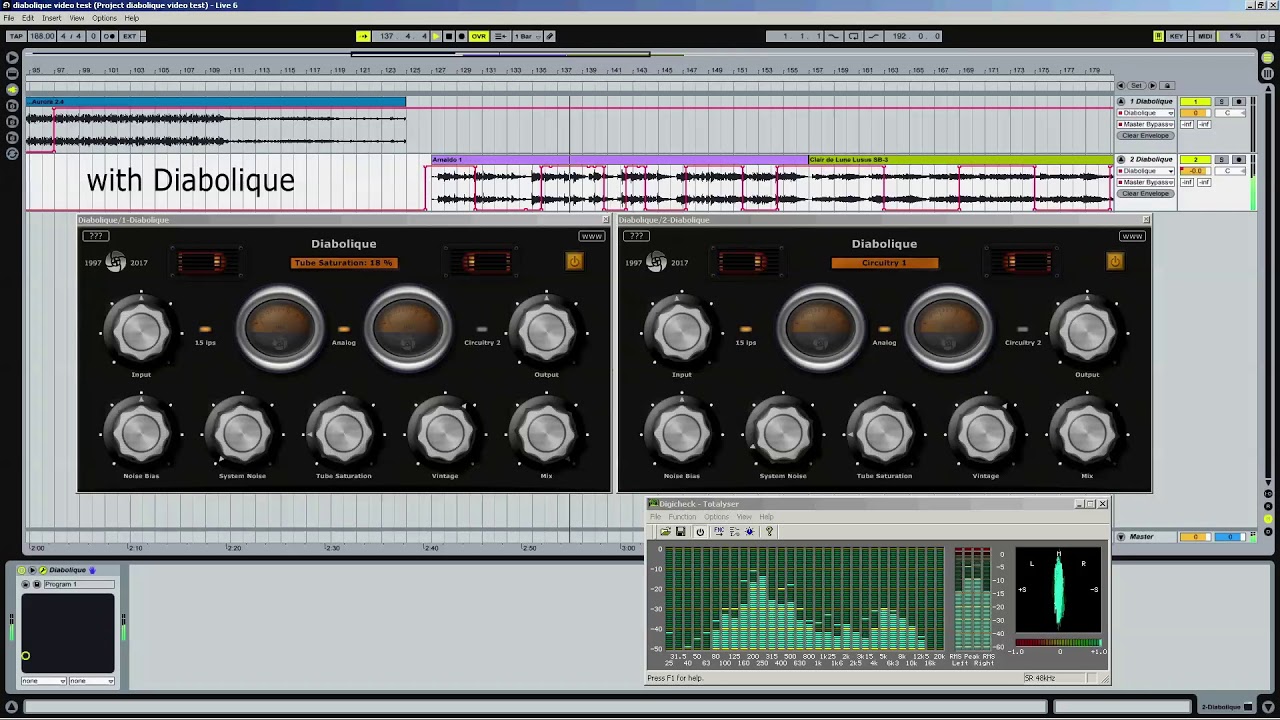Click the Set locator button
This screenshot has width=1280, height=720.
1135,86
